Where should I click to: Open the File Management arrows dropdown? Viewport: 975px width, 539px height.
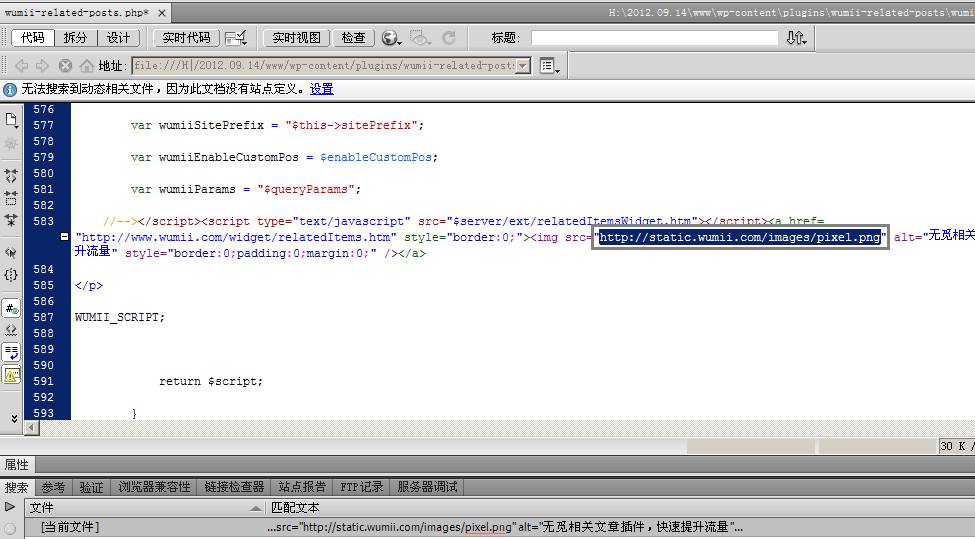coord(796,38)
